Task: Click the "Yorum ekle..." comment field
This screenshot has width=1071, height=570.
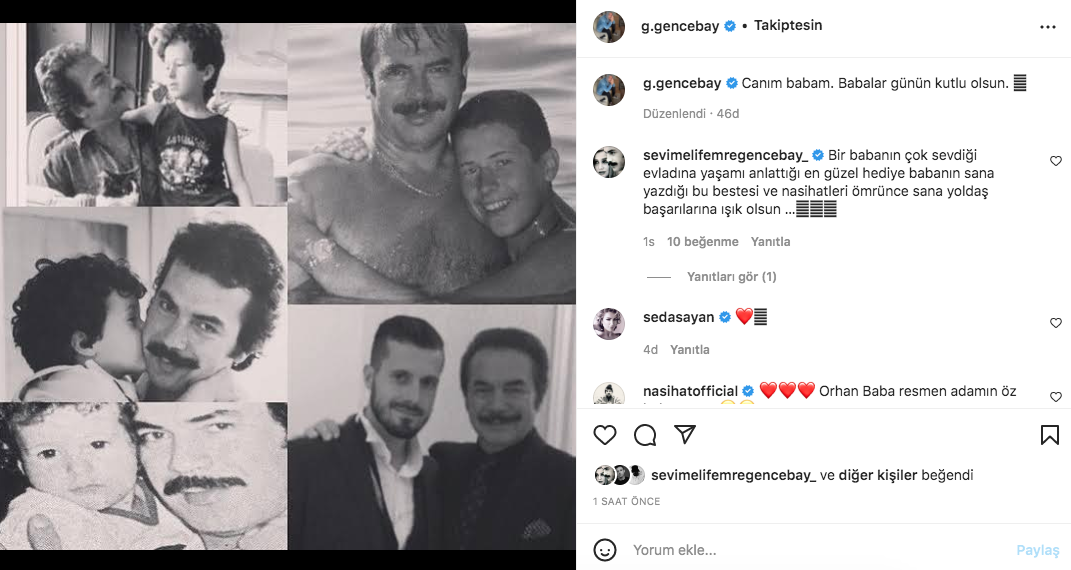Action: click(x=800, y=550)
